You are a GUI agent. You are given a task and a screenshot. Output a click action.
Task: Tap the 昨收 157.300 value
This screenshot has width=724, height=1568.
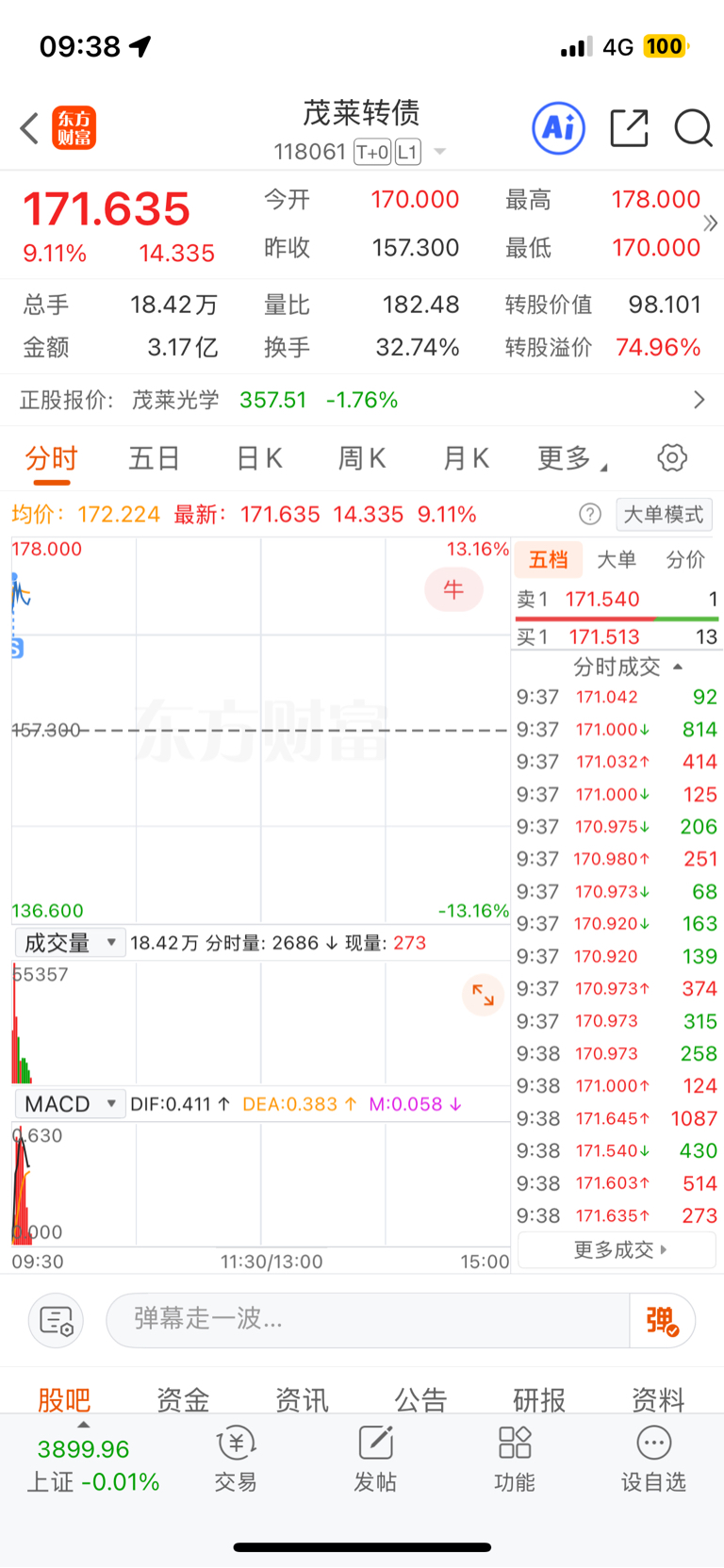416,248
